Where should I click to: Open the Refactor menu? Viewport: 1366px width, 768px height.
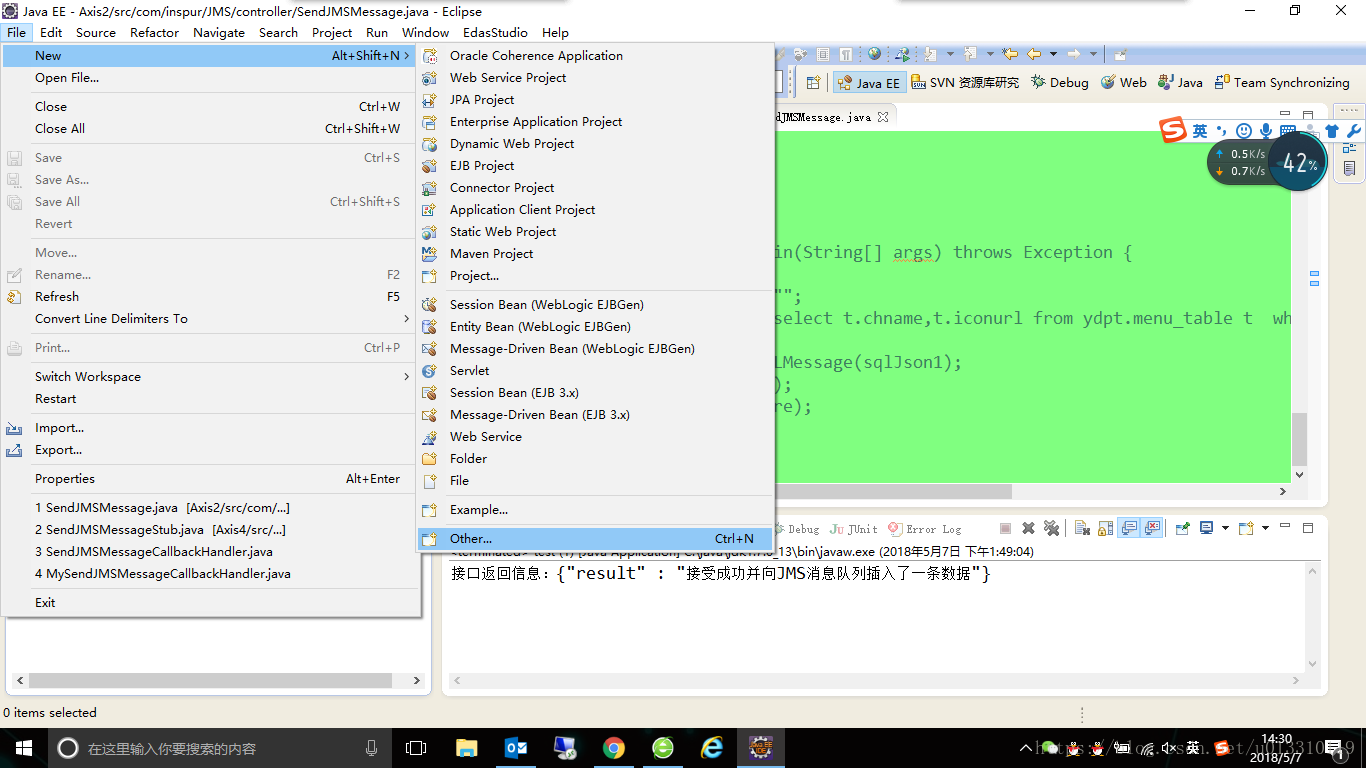click(x=154, y=32)
